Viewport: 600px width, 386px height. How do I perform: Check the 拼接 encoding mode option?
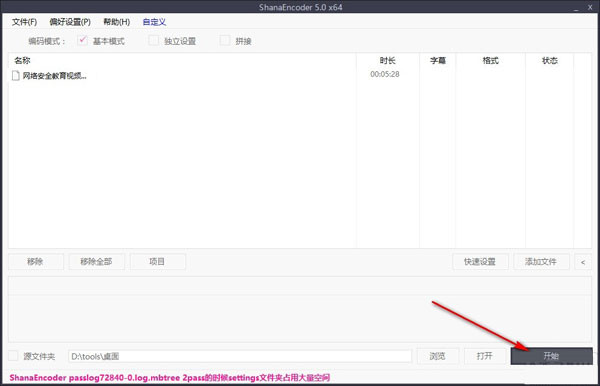(x=225, y=40)
